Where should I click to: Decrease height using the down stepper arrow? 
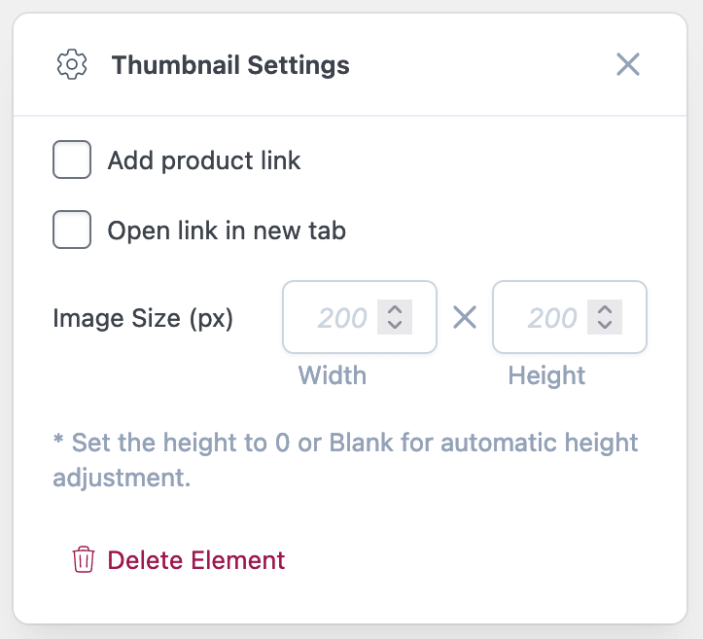604,326
